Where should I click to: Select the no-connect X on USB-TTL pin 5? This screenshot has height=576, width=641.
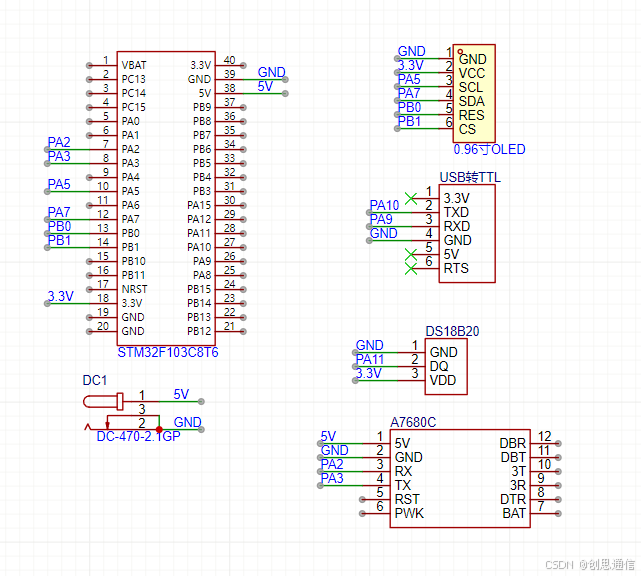tap(411, 255)
